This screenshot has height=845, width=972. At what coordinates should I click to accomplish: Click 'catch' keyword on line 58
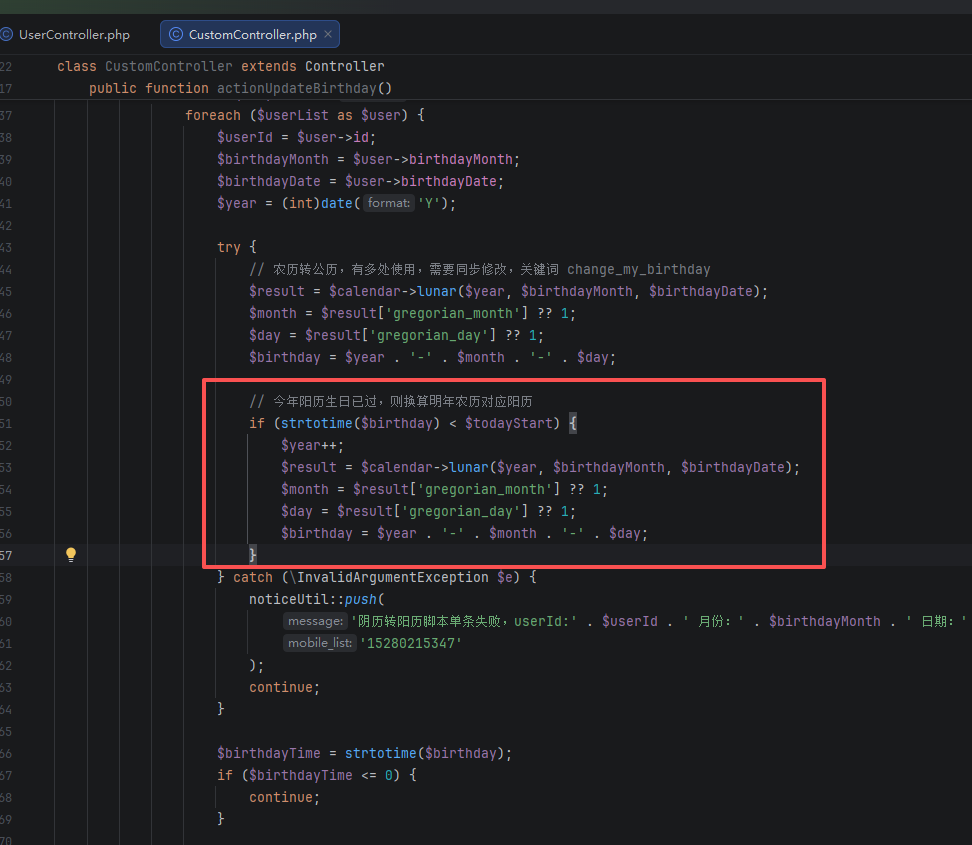pos(253,577)
